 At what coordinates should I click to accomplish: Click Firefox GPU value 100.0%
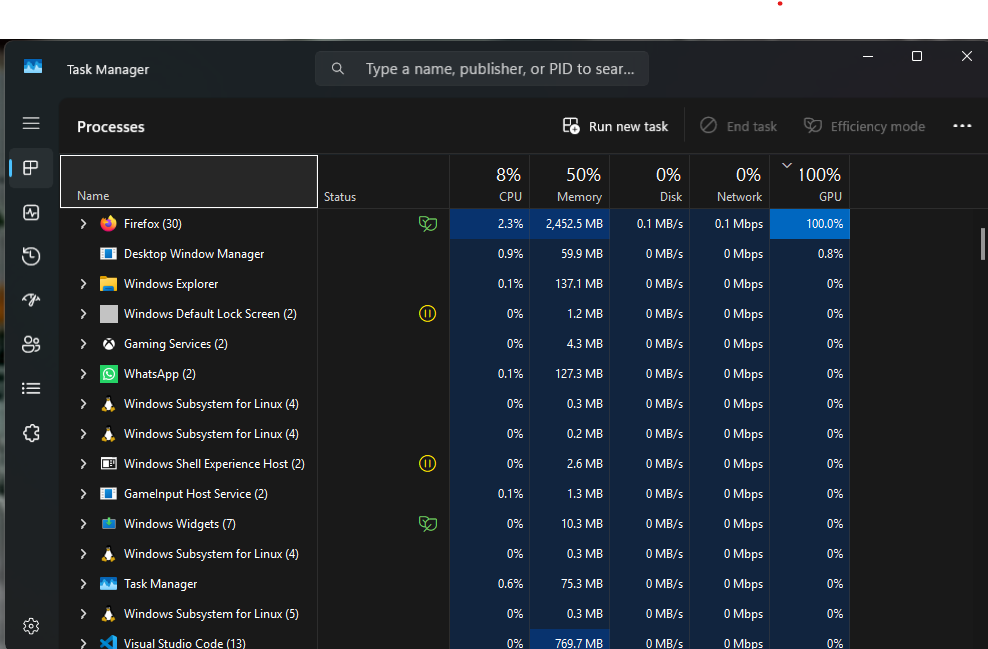[810, 224]
